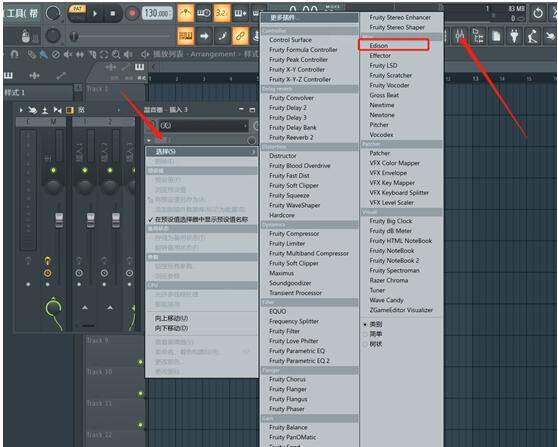Open the project info page icon

click(x=496, y=36)
